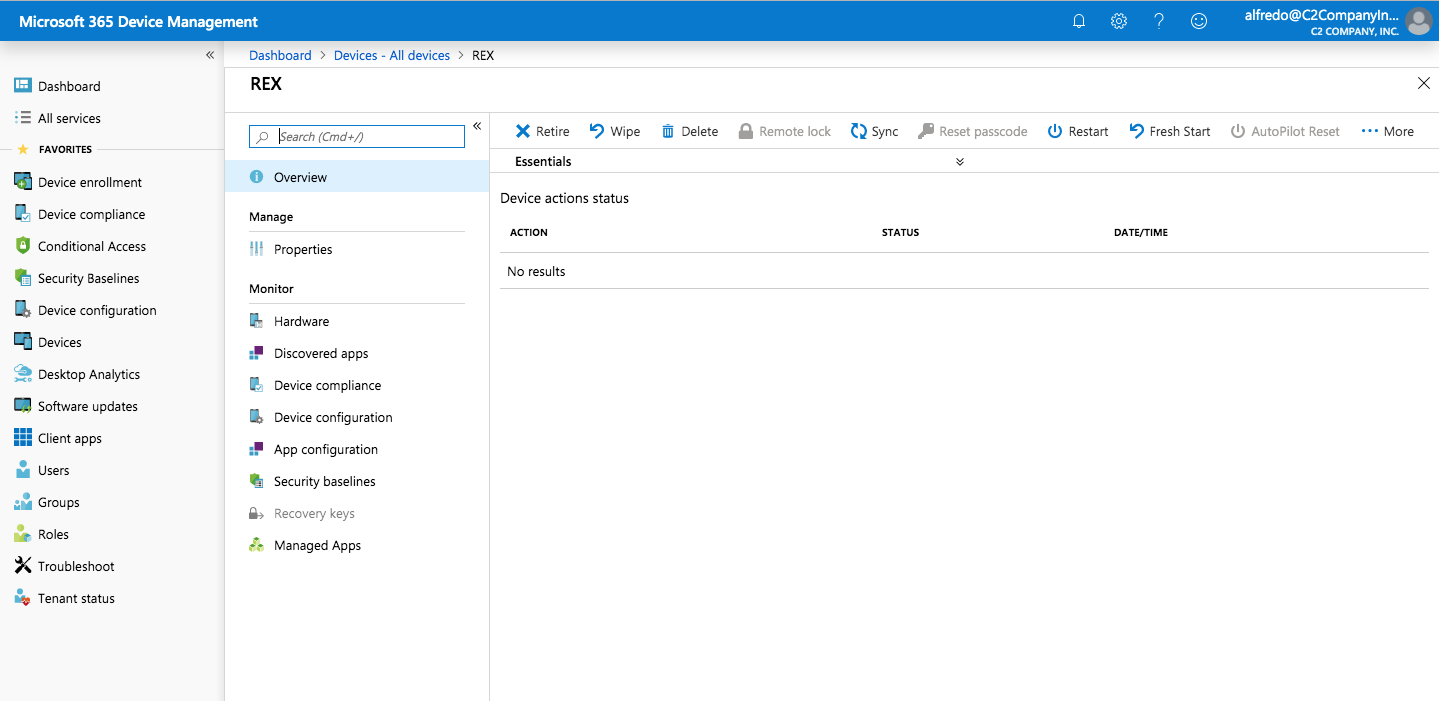Click the Fresh Start action
This screenshot has width=1439, height=701.
[x=1169, y=131]
